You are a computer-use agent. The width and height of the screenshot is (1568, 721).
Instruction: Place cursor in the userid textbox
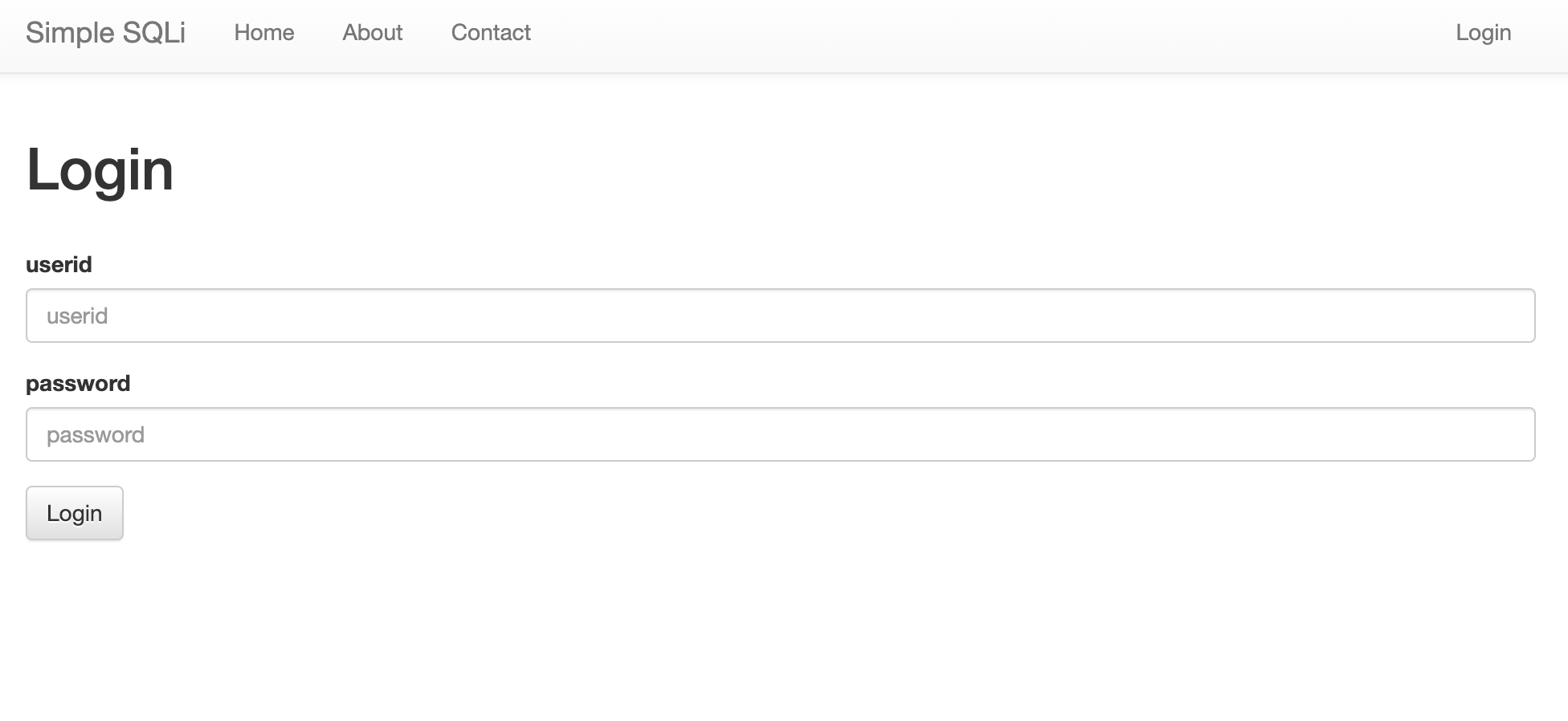tap(781, 316)
